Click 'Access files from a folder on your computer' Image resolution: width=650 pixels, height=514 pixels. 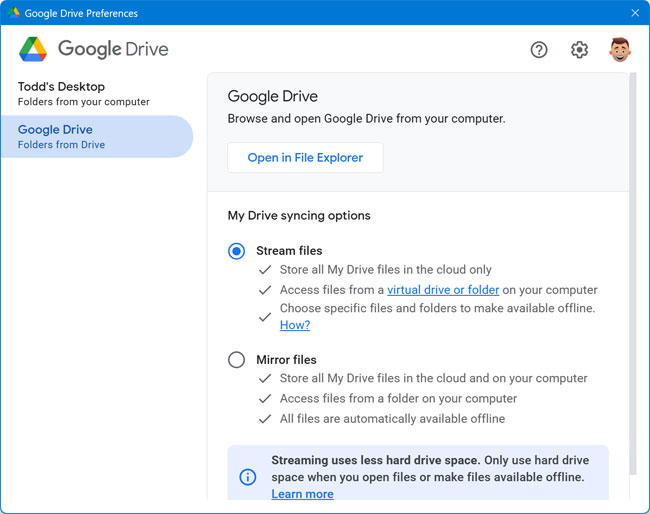click(x=398, y=398)
